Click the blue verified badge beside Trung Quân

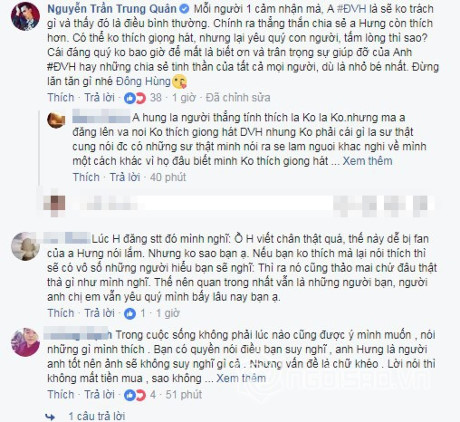(x=184, y=9)
